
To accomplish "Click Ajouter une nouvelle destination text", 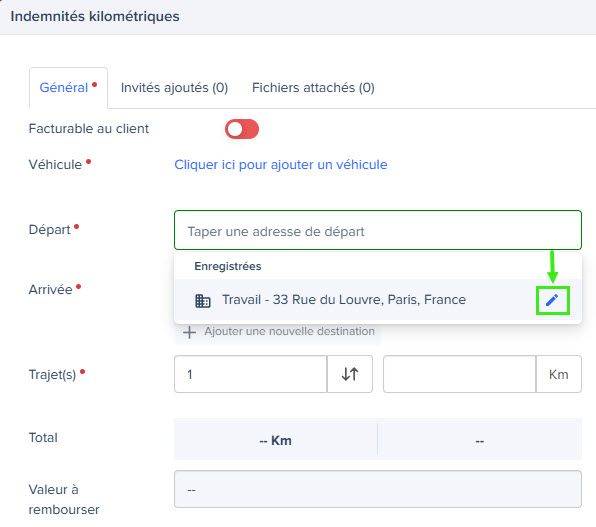I will tap(290, 331).
